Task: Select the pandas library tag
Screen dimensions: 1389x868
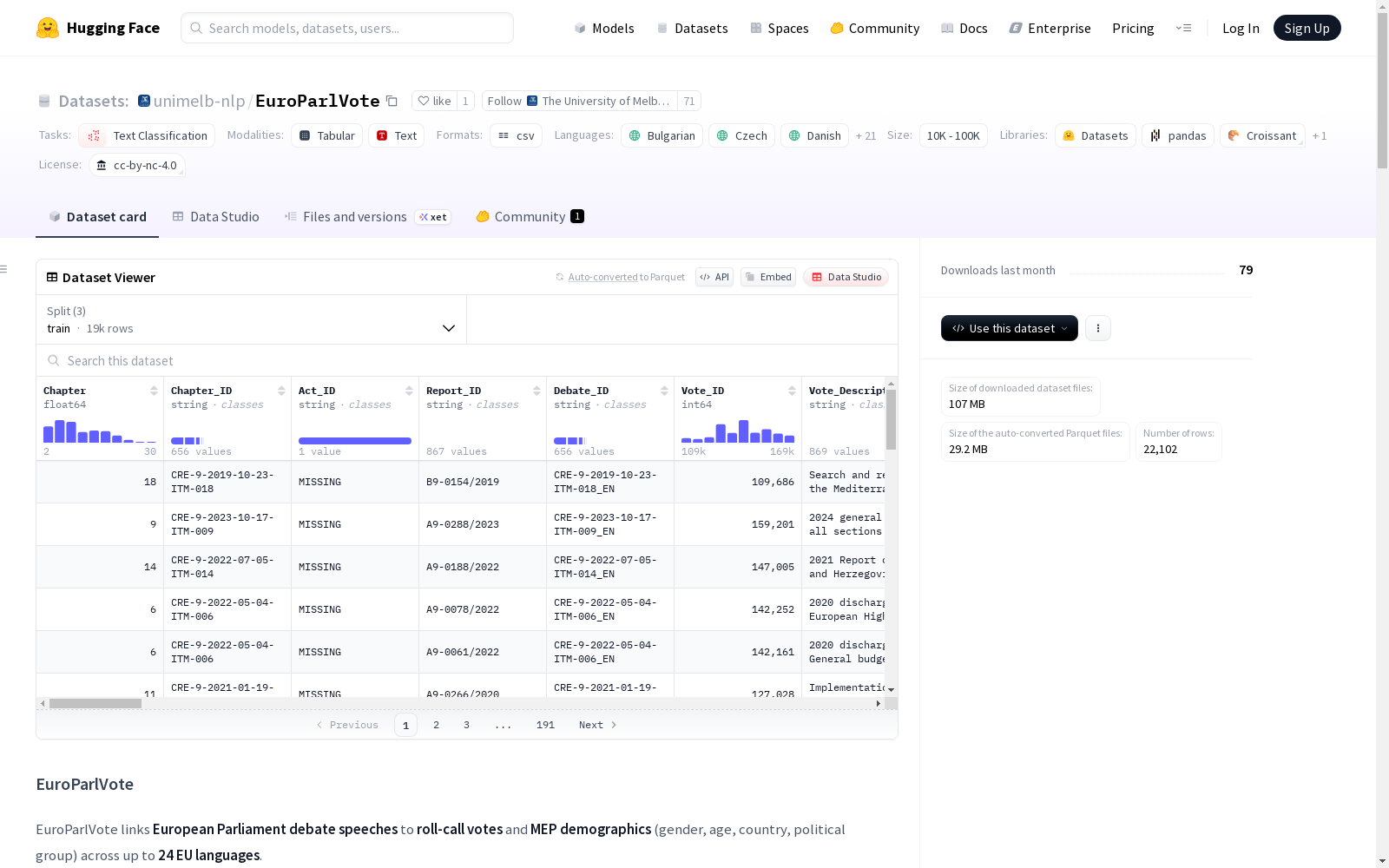Action: [1178, 135]
